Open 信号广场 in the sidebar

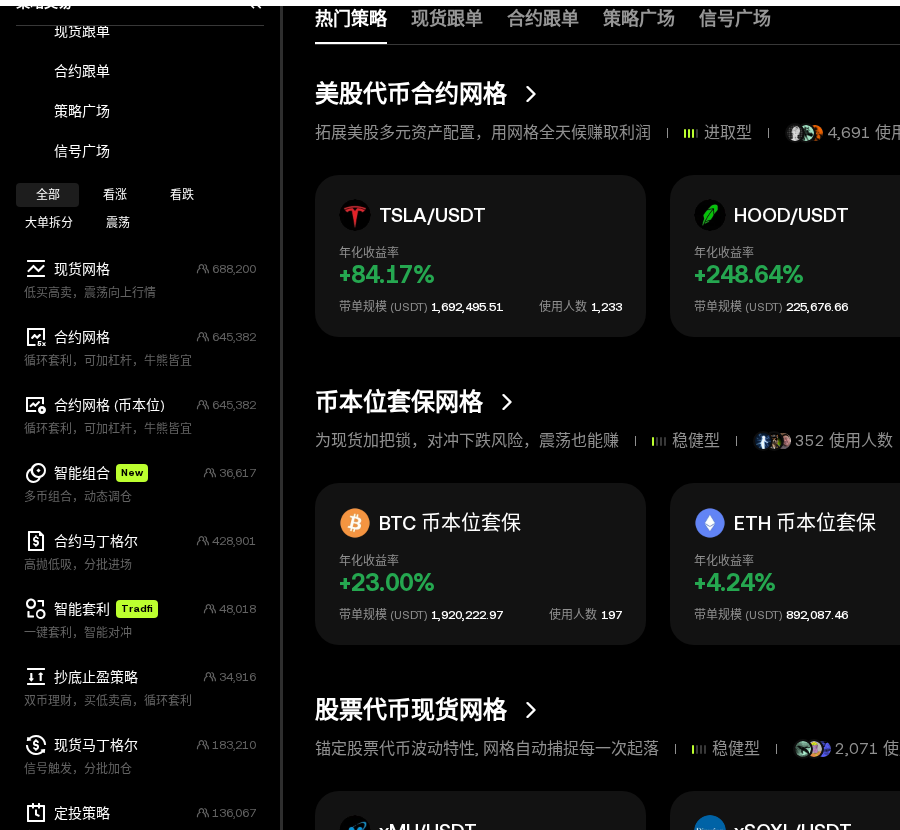(x=82, y=152)
